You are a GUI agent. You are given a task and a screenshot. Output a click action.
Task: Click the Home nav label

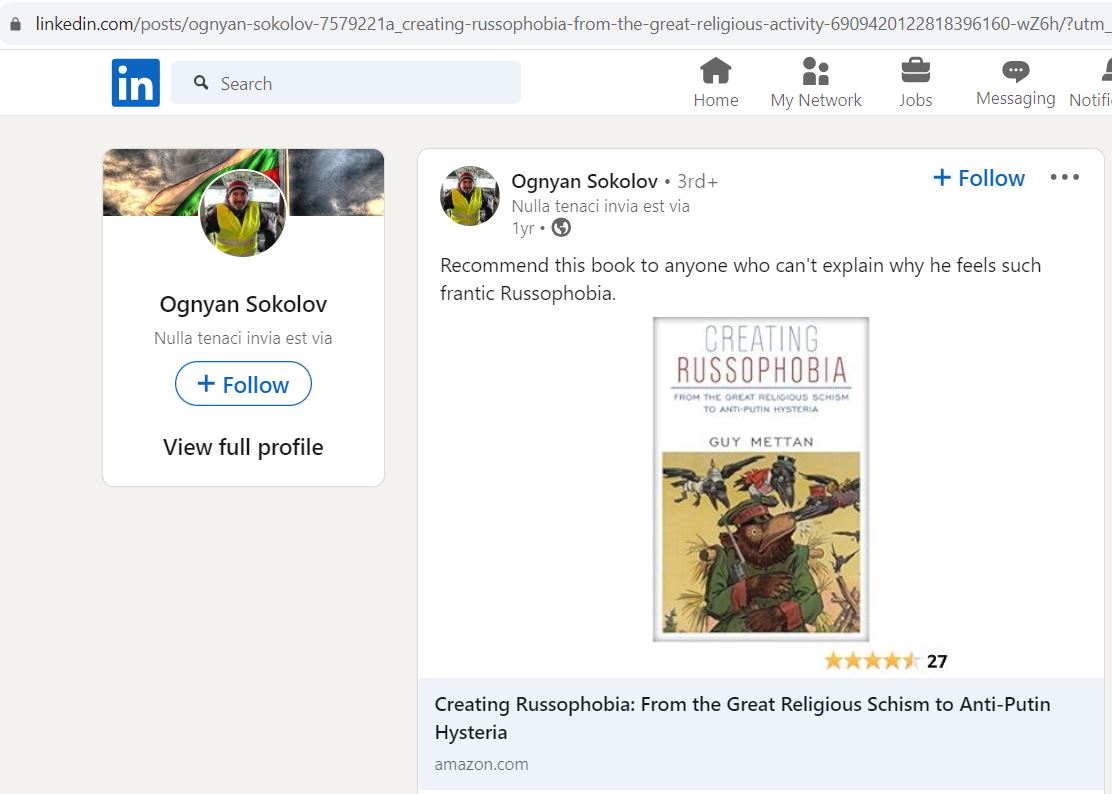[716, 100]
